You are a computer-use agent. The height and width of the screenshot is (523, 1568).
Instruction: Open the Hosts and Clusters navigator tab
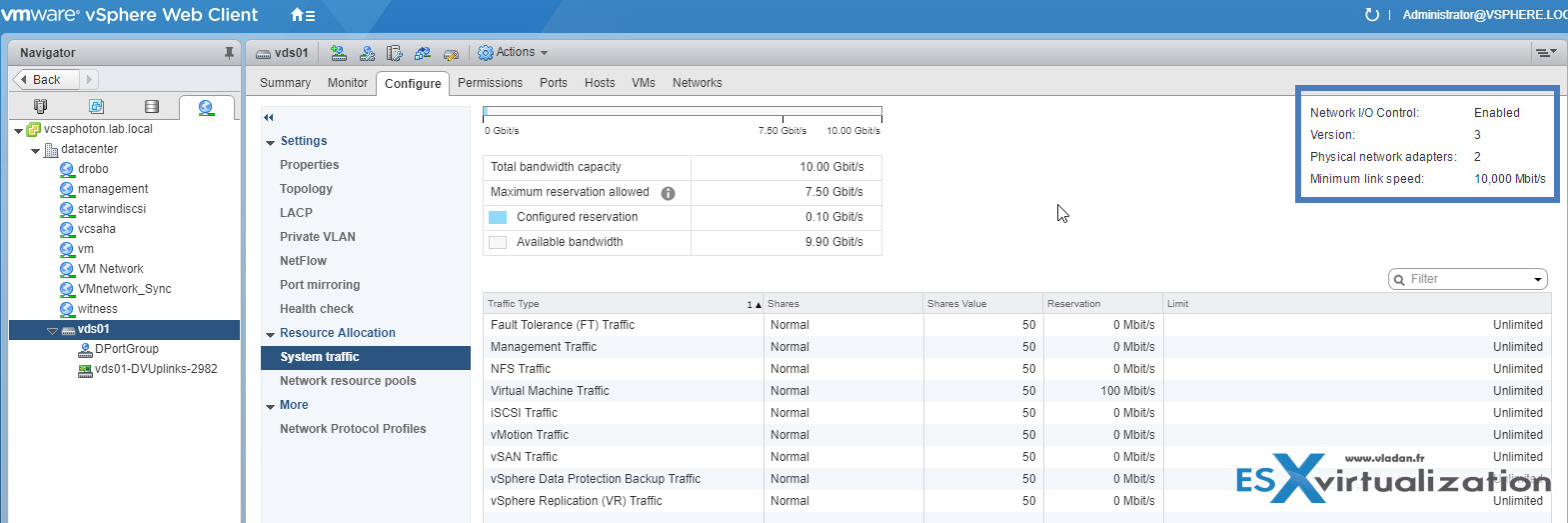click(40, 107)
